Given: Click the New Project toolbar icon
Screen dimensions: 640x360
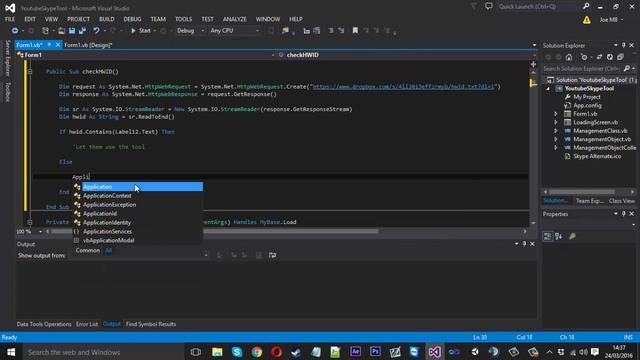Looking at the screenshot, I should 45,31.
